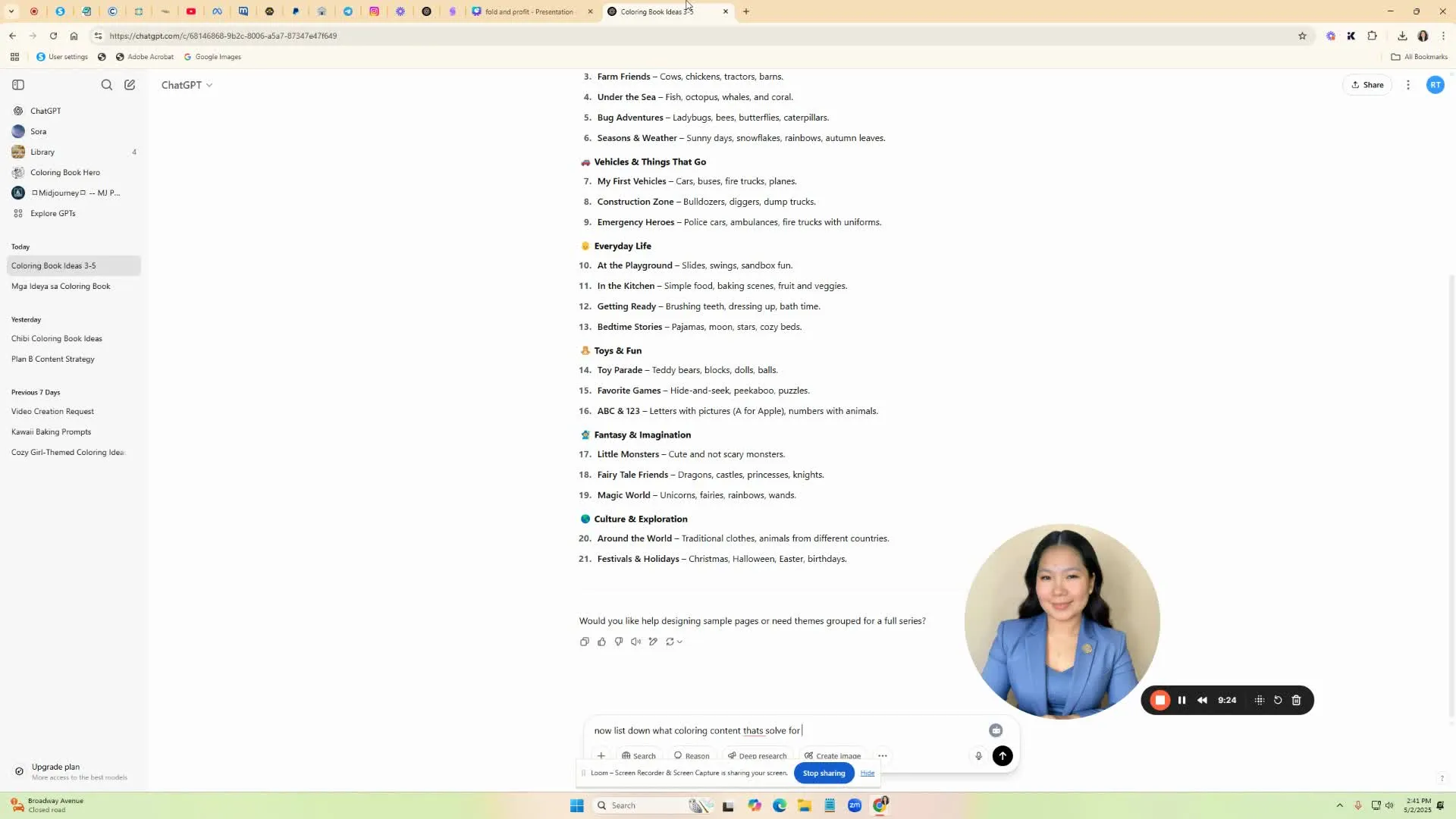Toggle the Reason mode in composer
1456x819 pixels.
point(692,755)
